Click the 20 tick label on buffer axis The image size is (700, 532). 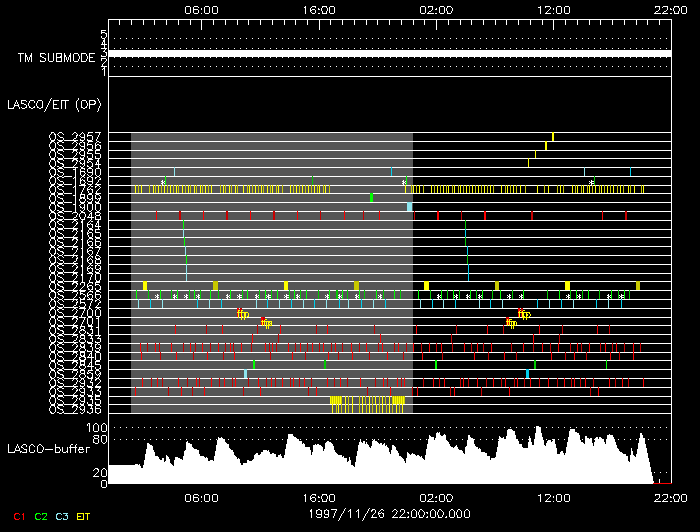[100, 473]
